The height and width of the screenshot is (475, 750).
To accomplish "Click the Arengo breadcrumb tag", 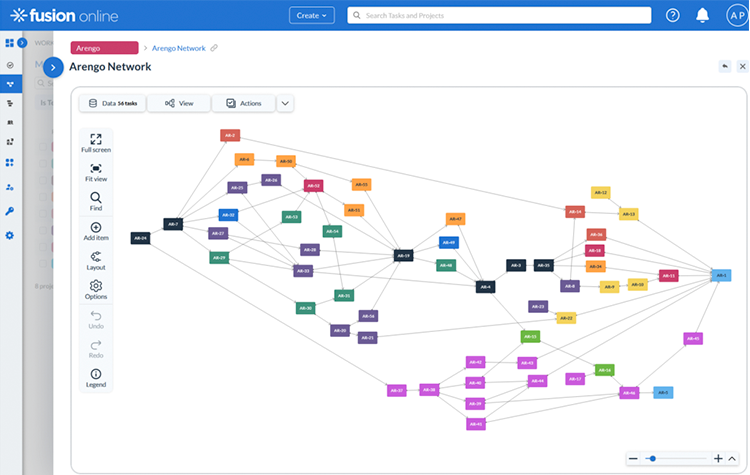I will (104, 48).
